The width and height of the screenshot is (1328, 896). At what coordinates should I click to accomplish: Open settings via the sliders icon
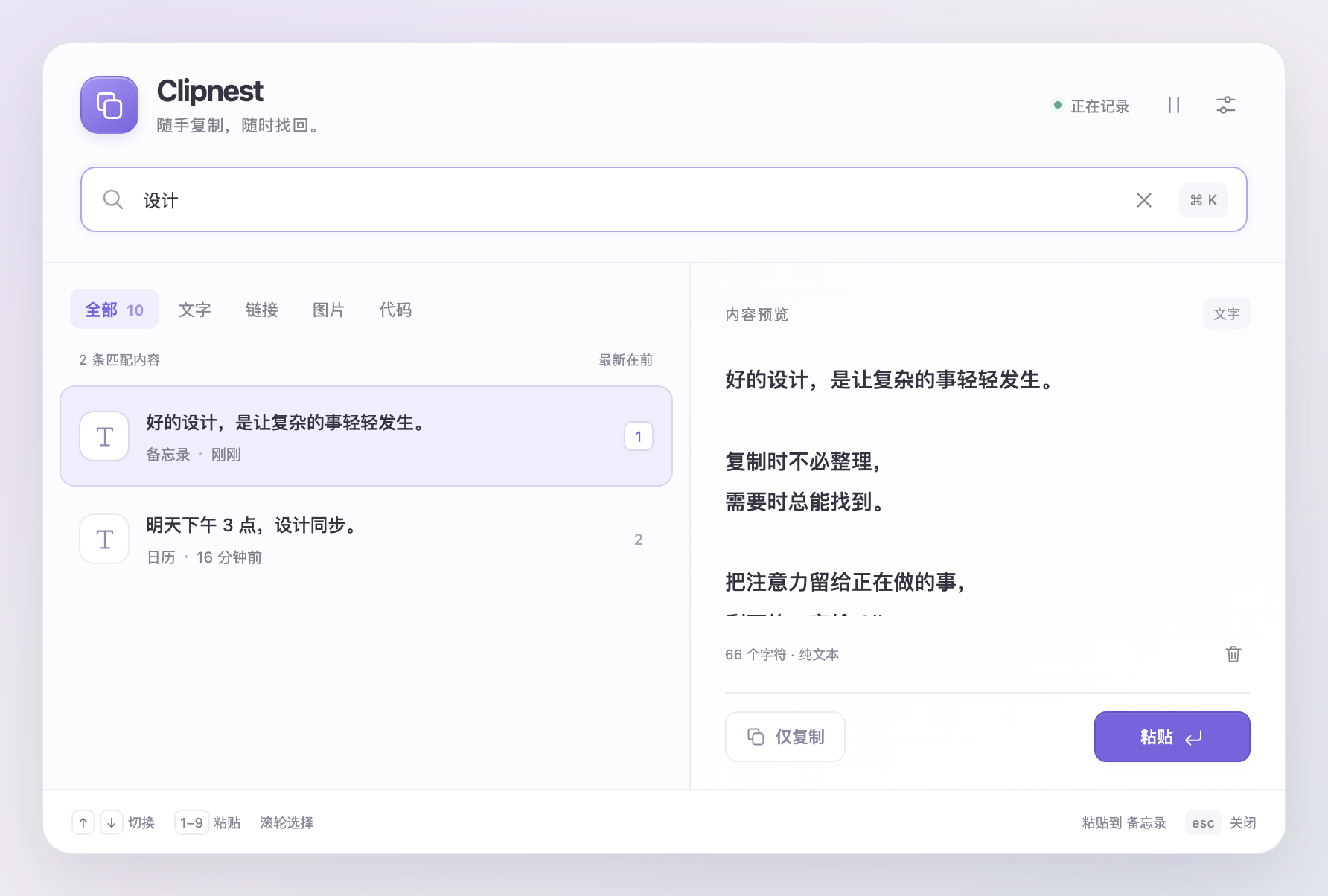[1226, 105]
